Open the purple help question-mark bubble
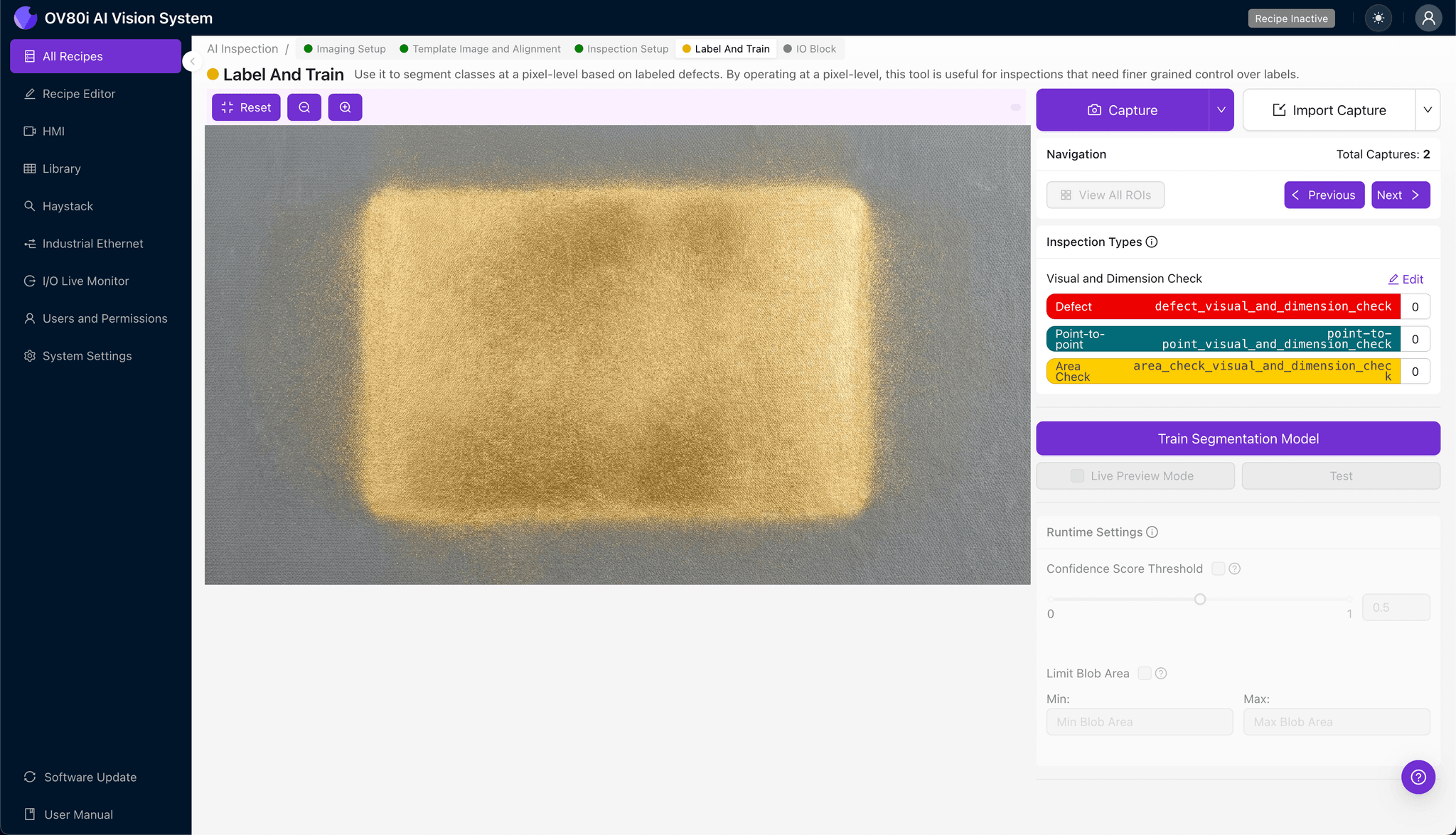The width and height of the screenshot is (1456, 835). [x=1418, y=777]
